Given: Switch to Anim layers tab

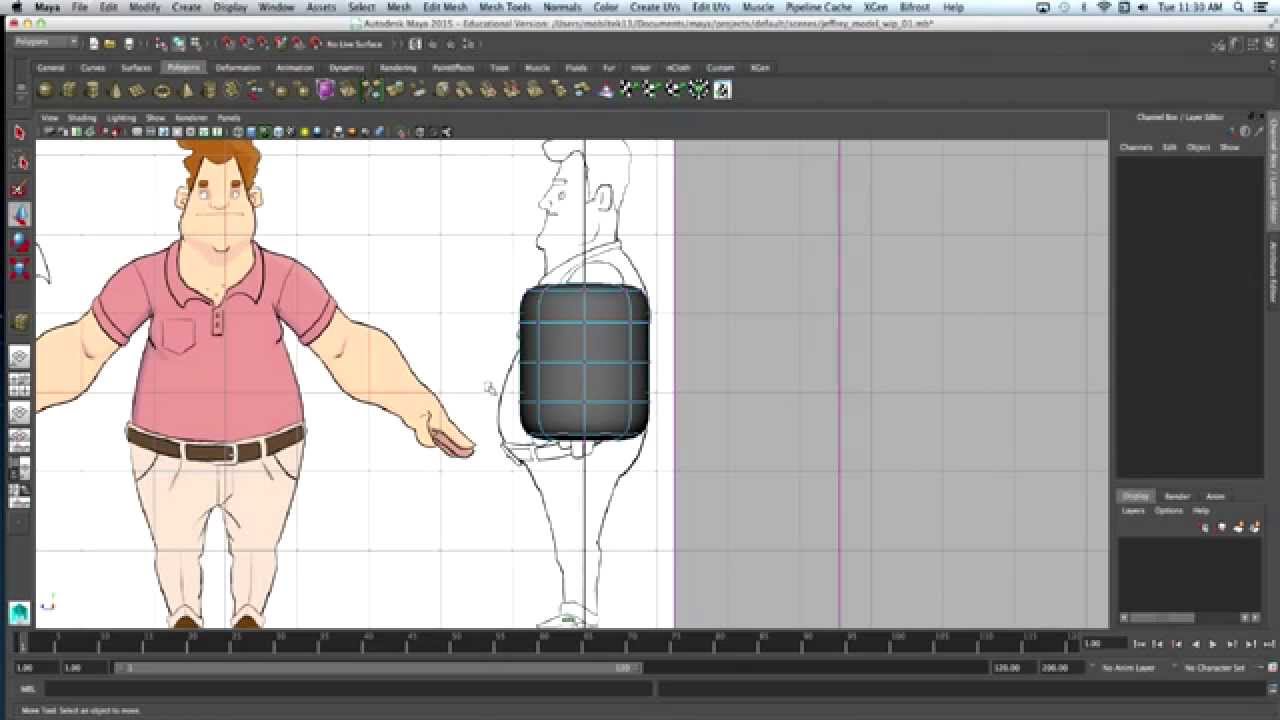Looking at the screenshot, I should click(1215, 496).
